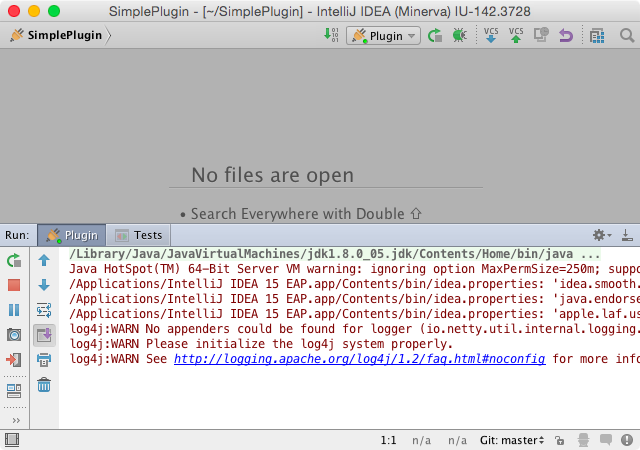
Task: Click the Java HotSpot warning line
Action: pyautogui.click(x=354, y=269)
